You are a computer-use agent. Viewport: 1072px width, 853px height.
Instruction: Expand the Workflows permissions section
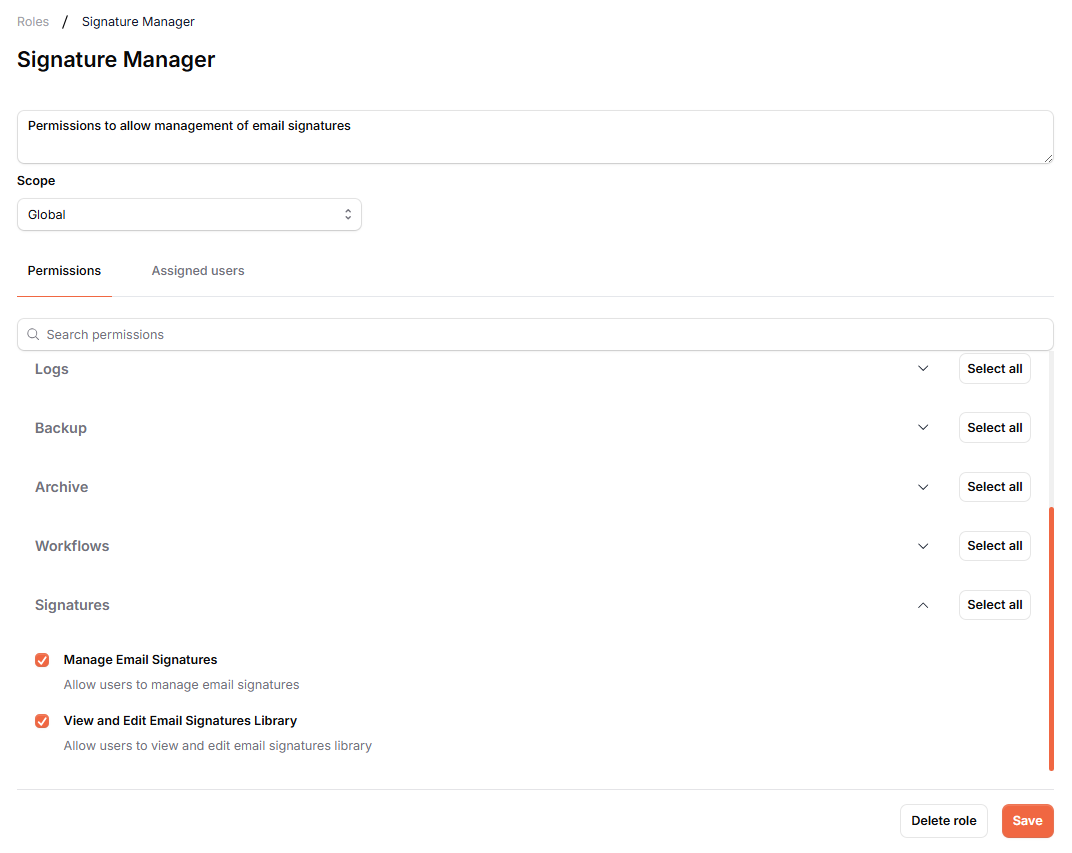pyautogui.click(x=923, y=545)
